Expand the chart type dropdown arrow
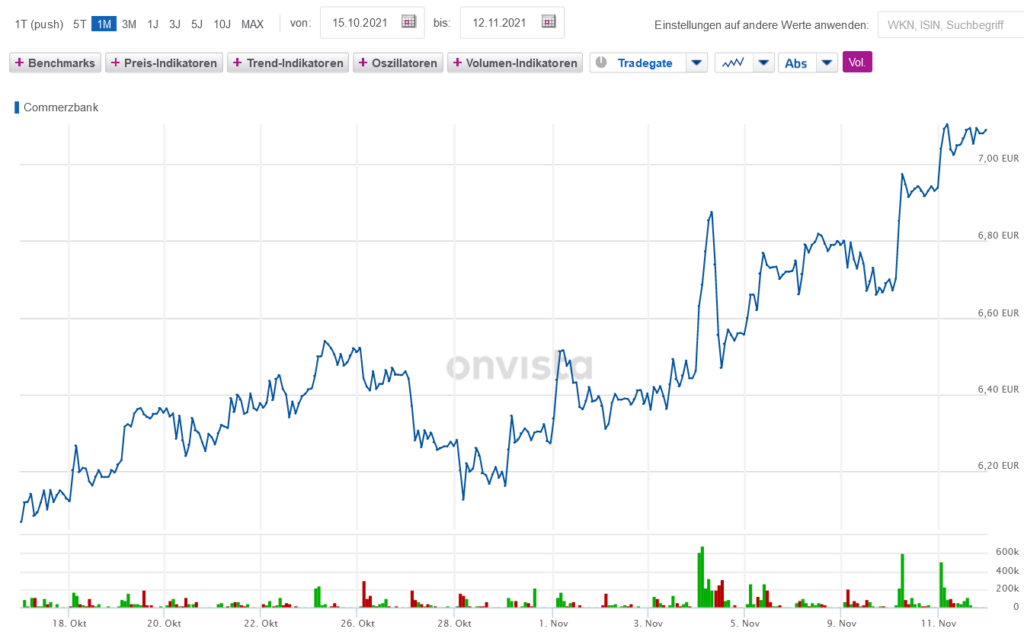 [x=763, y=63]
